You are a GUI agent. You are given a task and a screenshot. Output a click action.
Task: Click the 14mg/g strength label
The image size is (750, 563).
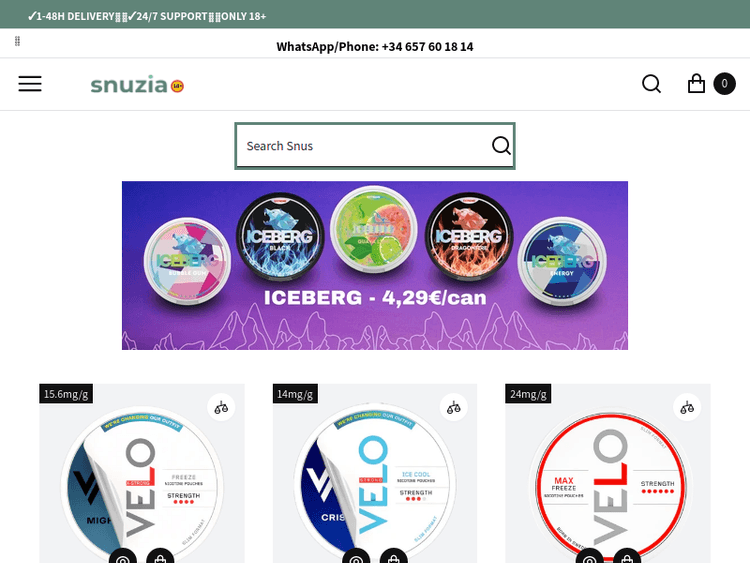click(x=295, y=394)
